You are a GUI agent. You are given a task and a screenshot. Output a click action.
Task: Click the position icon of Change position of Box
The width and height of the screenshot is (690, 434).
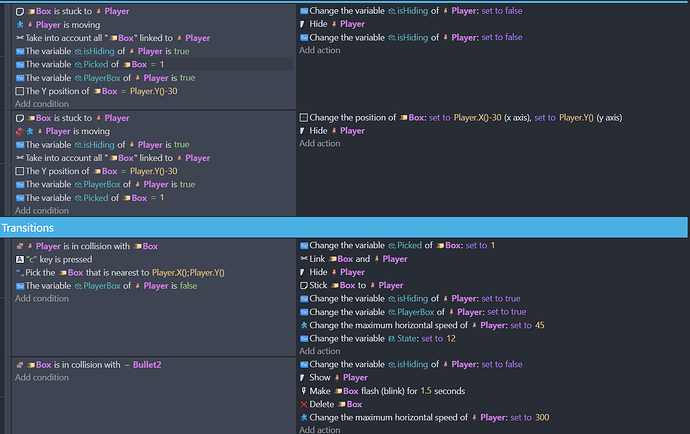click(x=304, y=118)
